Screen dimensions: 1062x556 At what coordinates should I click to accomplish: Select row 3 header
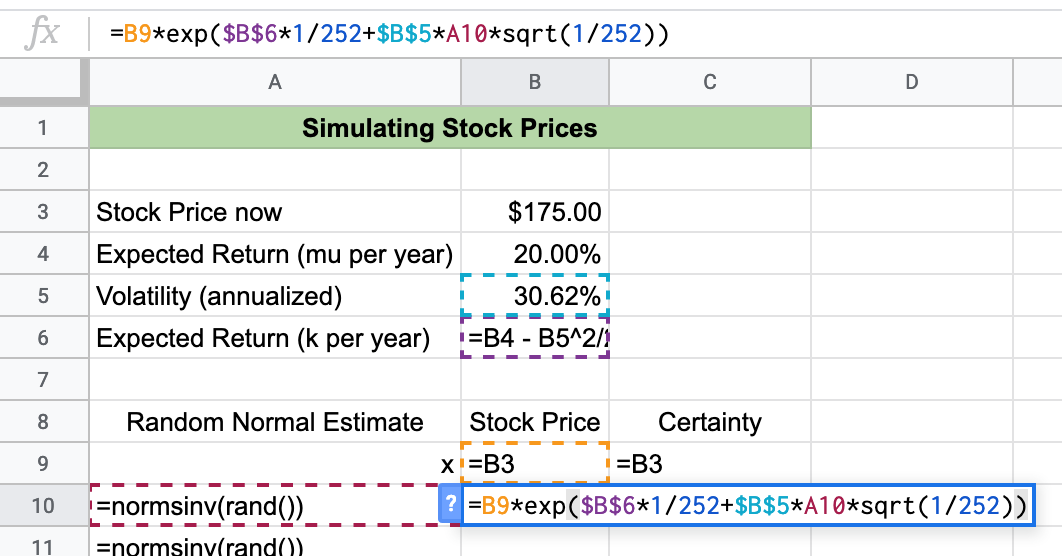click(44, 211)
